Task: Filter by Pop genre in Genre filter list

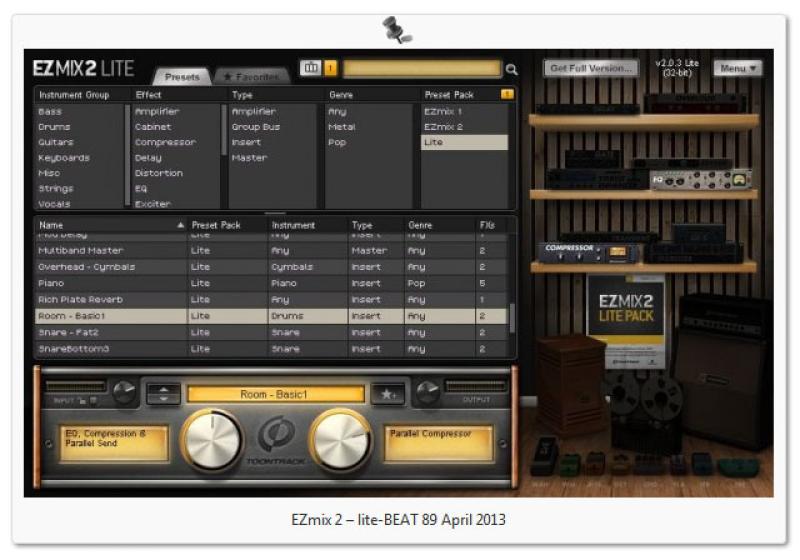Action: [337, 142]
